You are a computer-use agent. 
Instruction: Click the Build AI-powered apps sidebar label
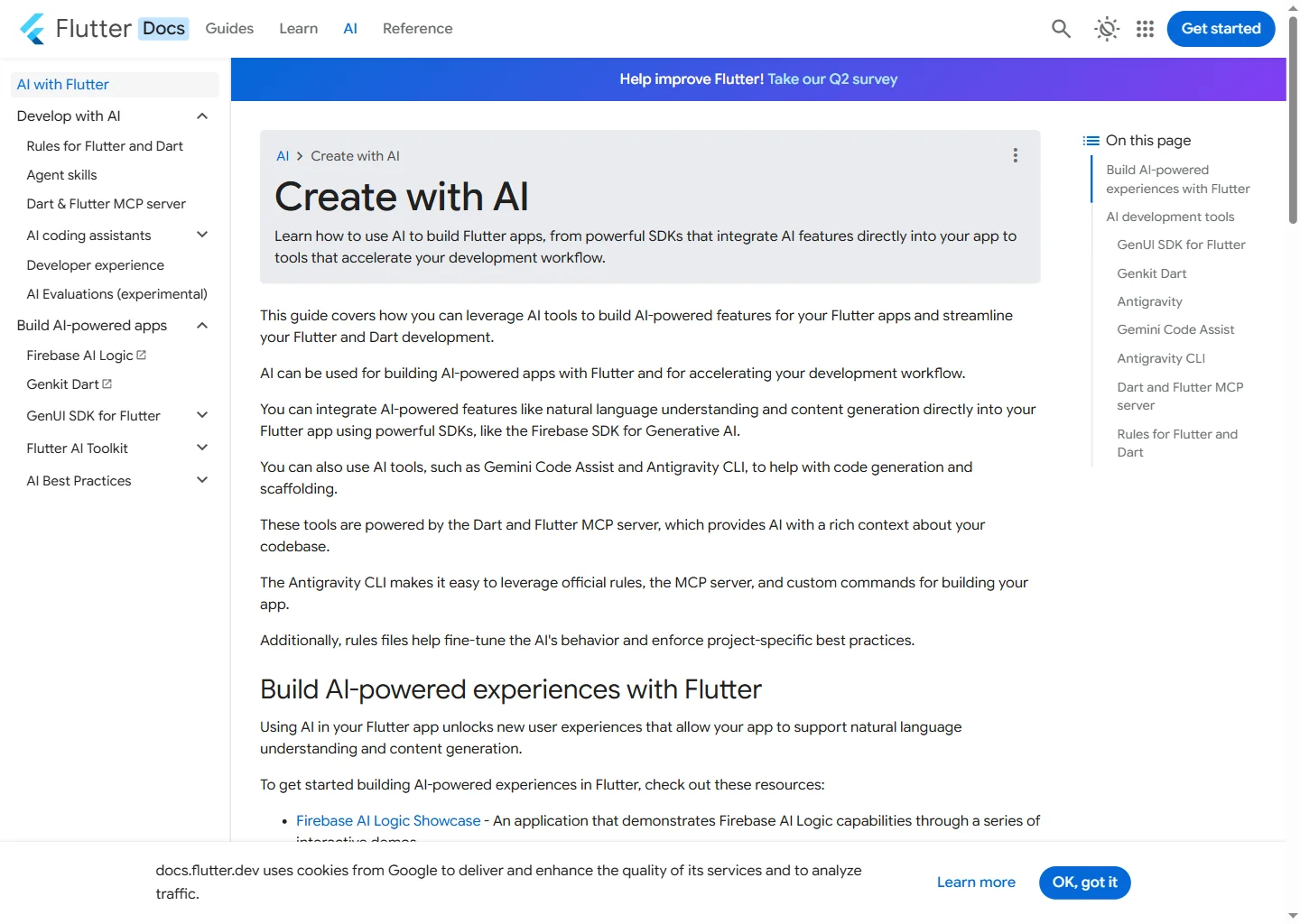click(92, 326)
